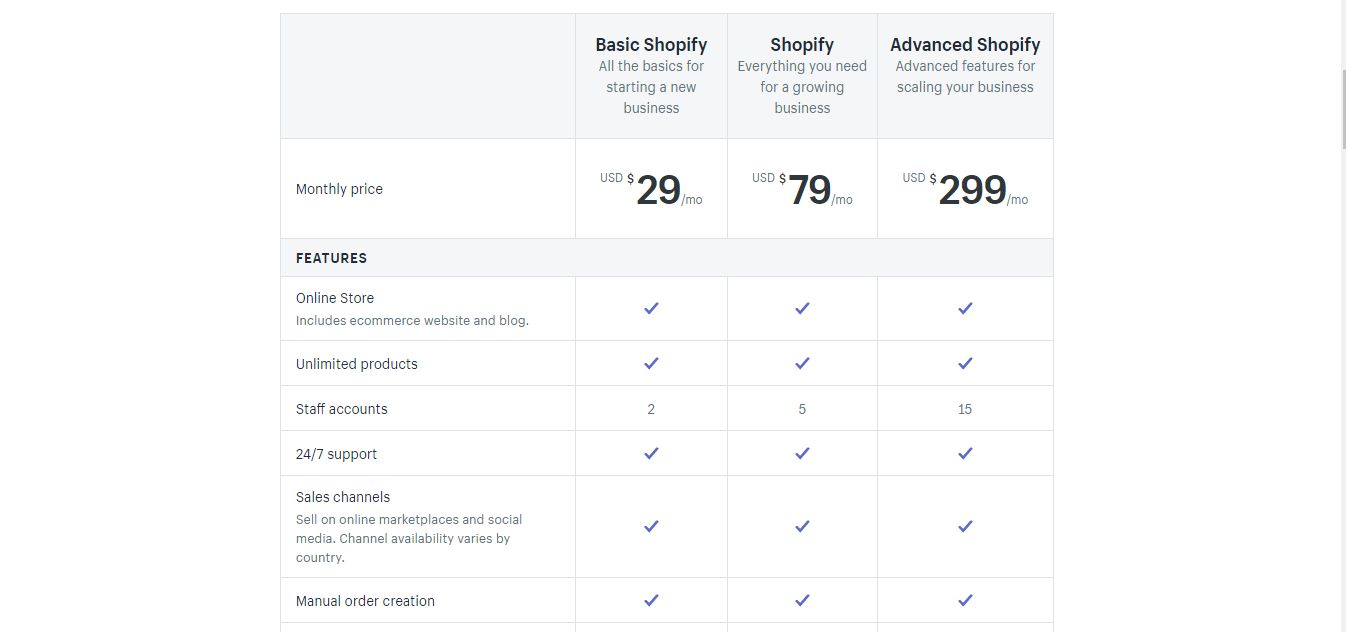Click Unlimited products checkmark in Shopify column
Screen dimensions: 1346x632
click(802, 363)
